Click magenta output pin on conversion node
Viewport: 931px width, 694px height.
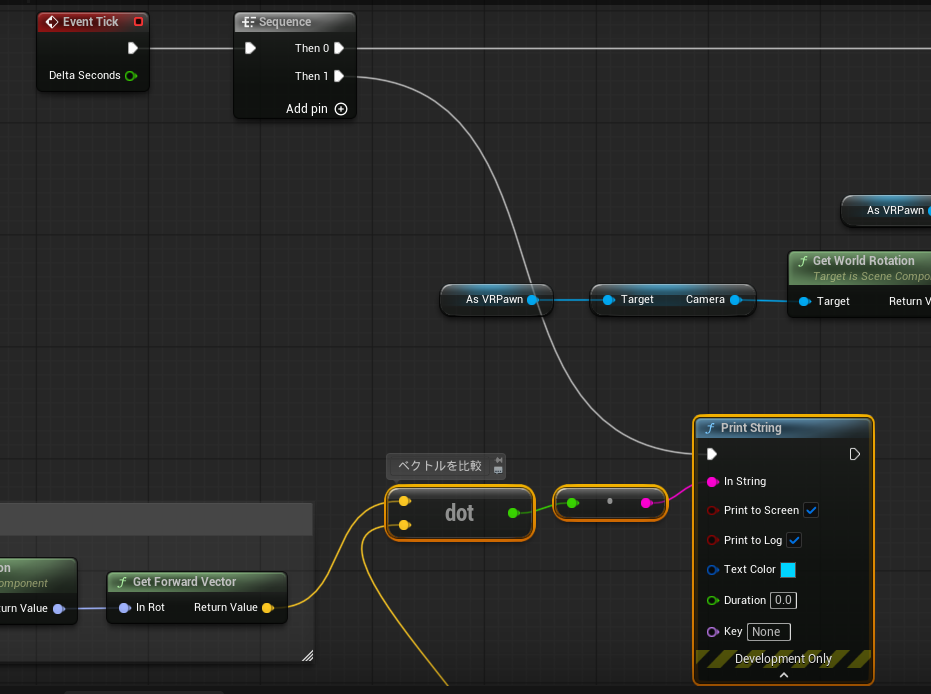coord(647,503)
